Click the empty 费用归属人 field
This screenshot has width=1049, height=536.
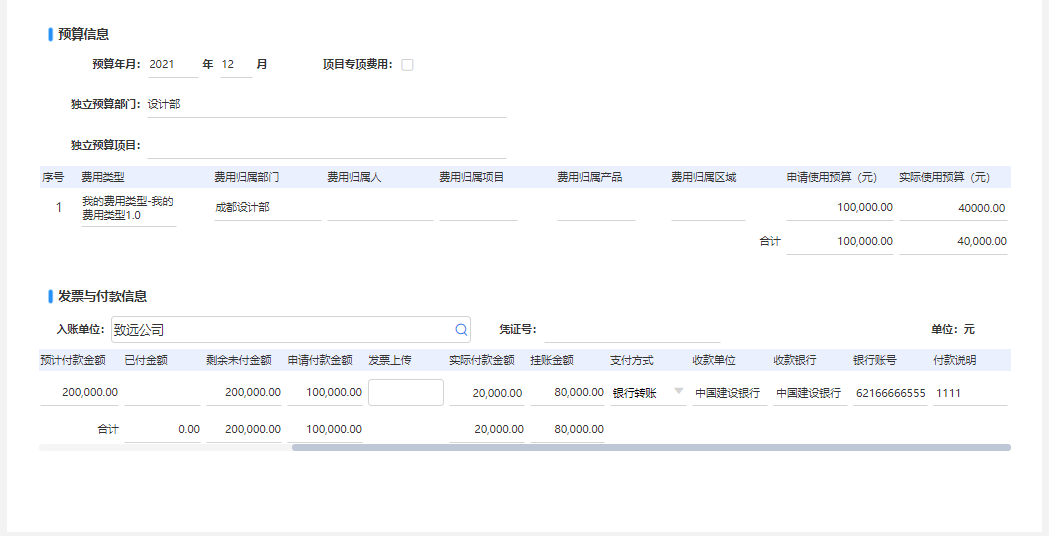(380, 207)
